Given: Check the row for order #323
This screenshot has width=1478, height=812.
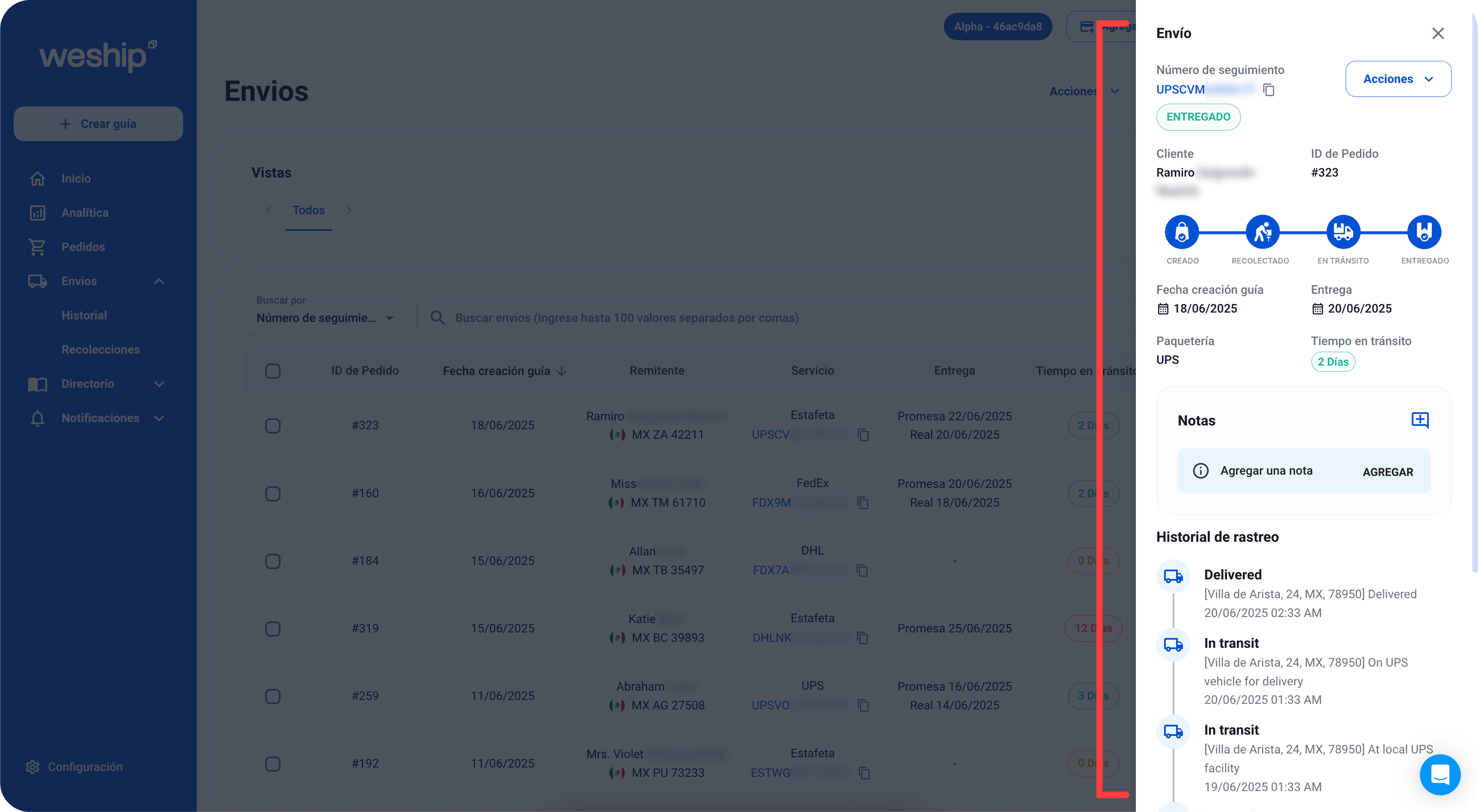Looking at the screenshot, I should (x=272, y=425).
